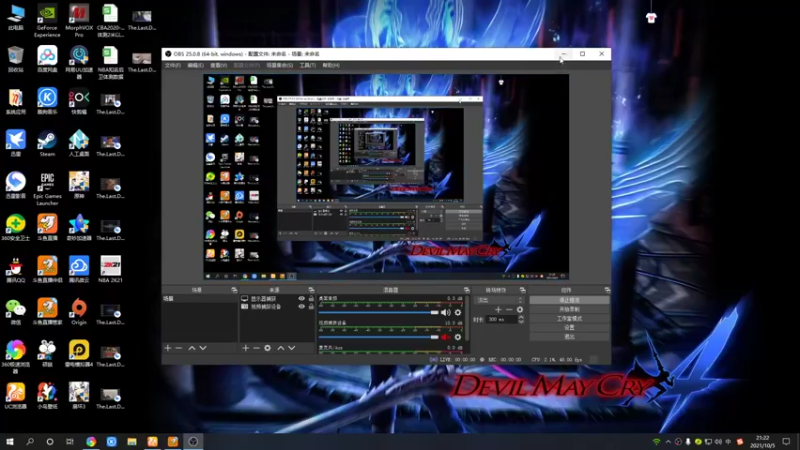Set desktop audio volume slider in the mixer
Screen dimensions: 800x450
pyautogui.click(x=378, y=312)
